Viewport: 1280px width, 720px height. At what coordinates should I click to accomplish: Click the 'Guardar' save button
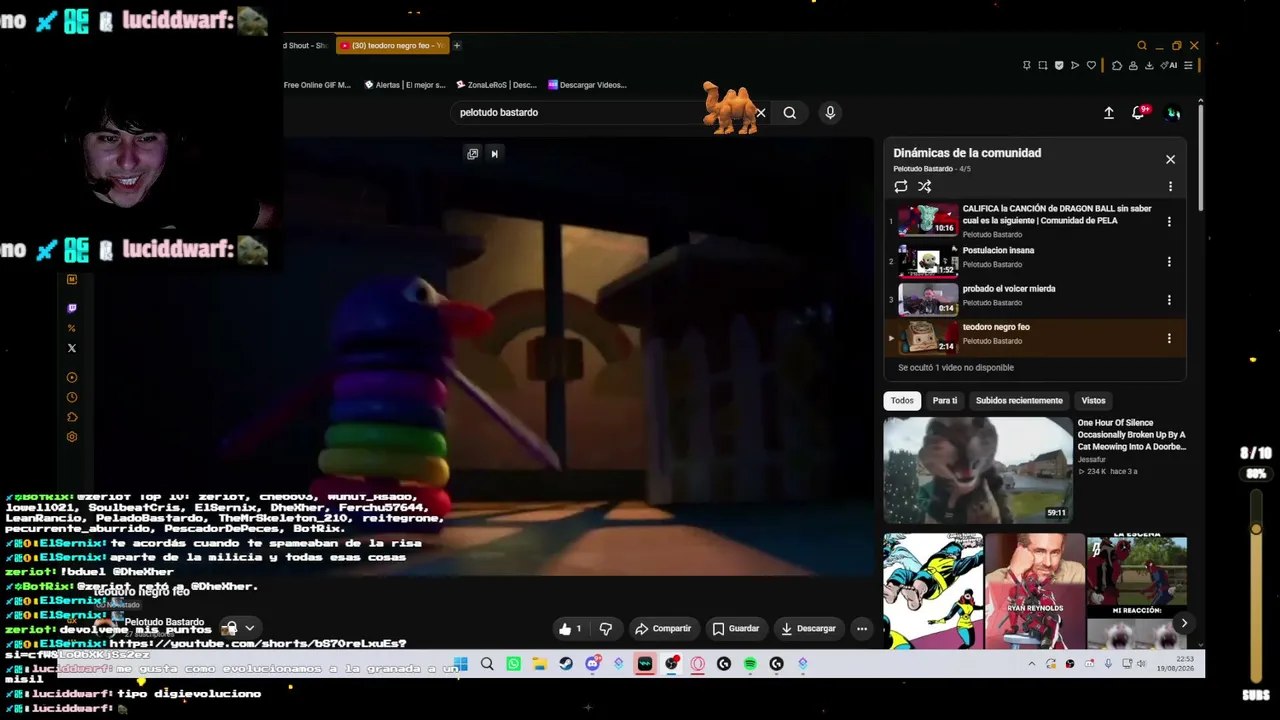735,629
